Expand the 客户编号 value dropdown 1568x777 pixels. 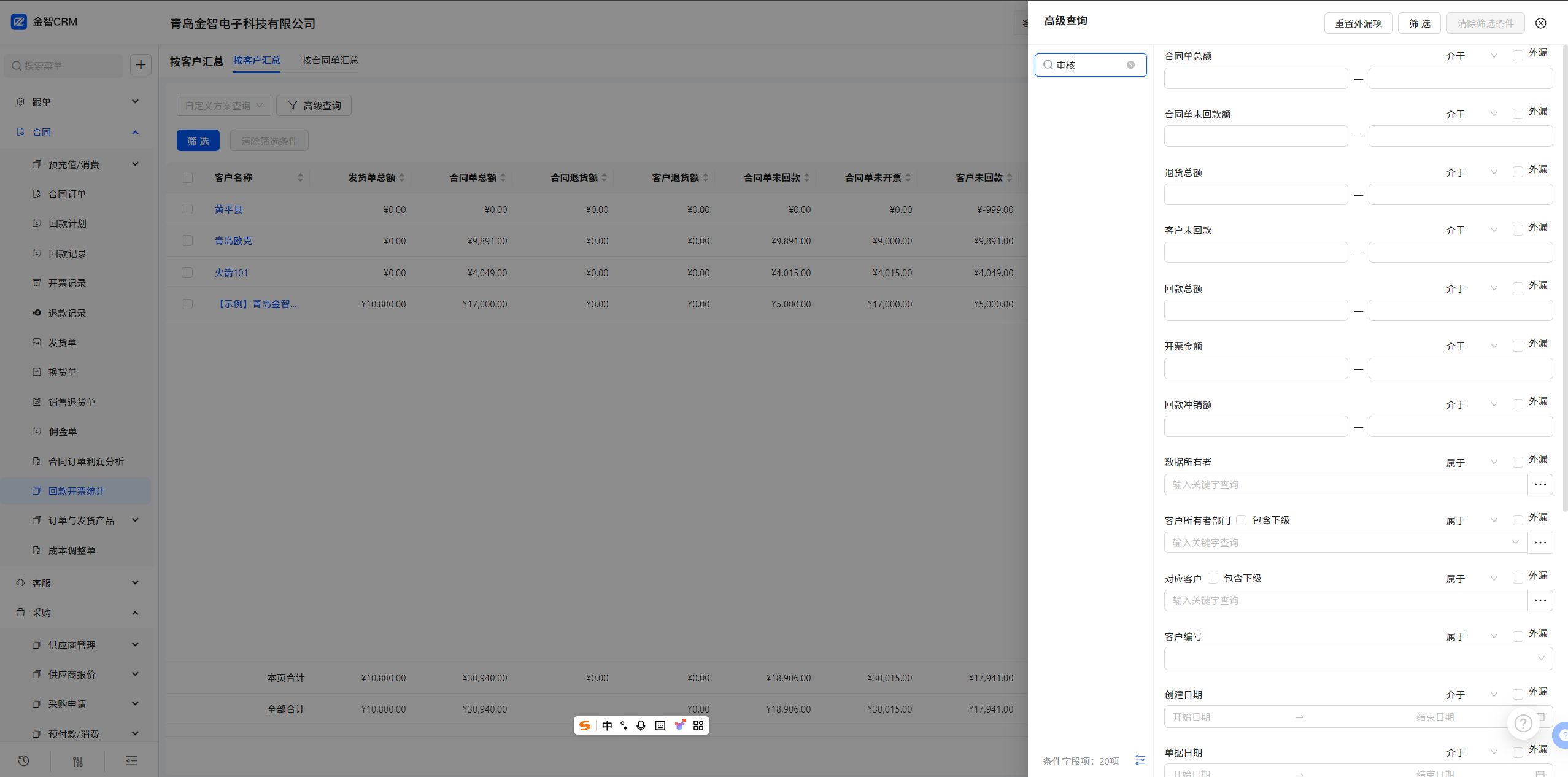(x=1358, y=659)
